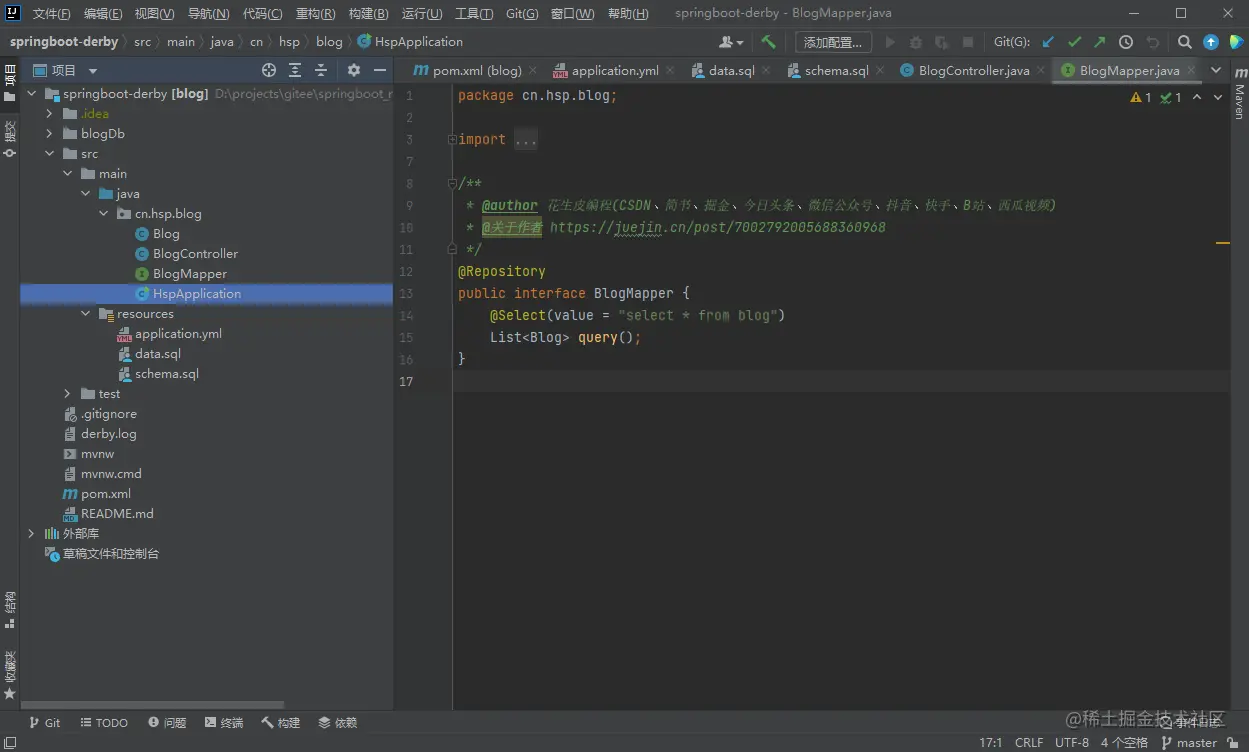Fold the Javadoc comment block
The image size is (1249, 752).
point(452,184)
